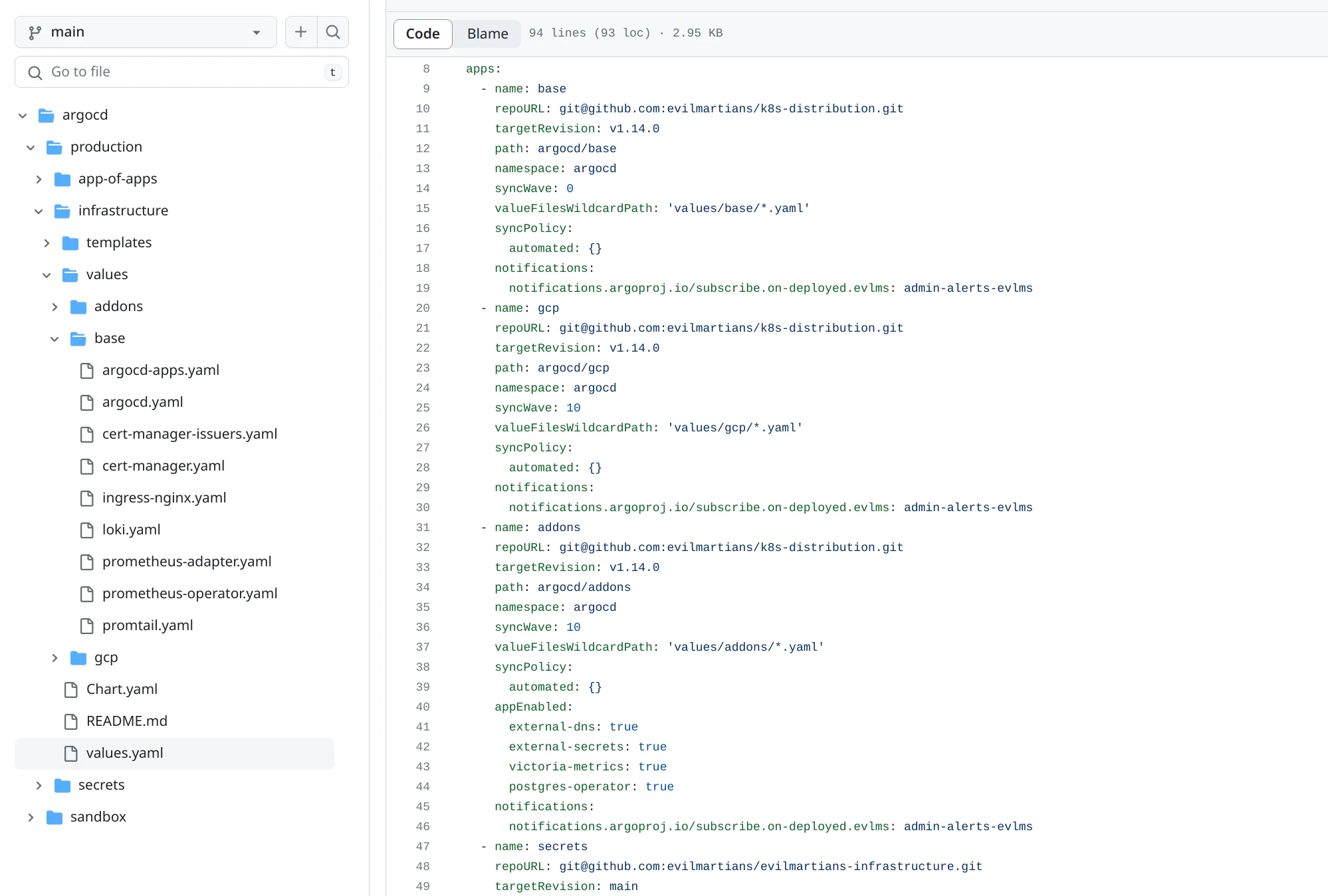Switch to the Code tab

423,33
